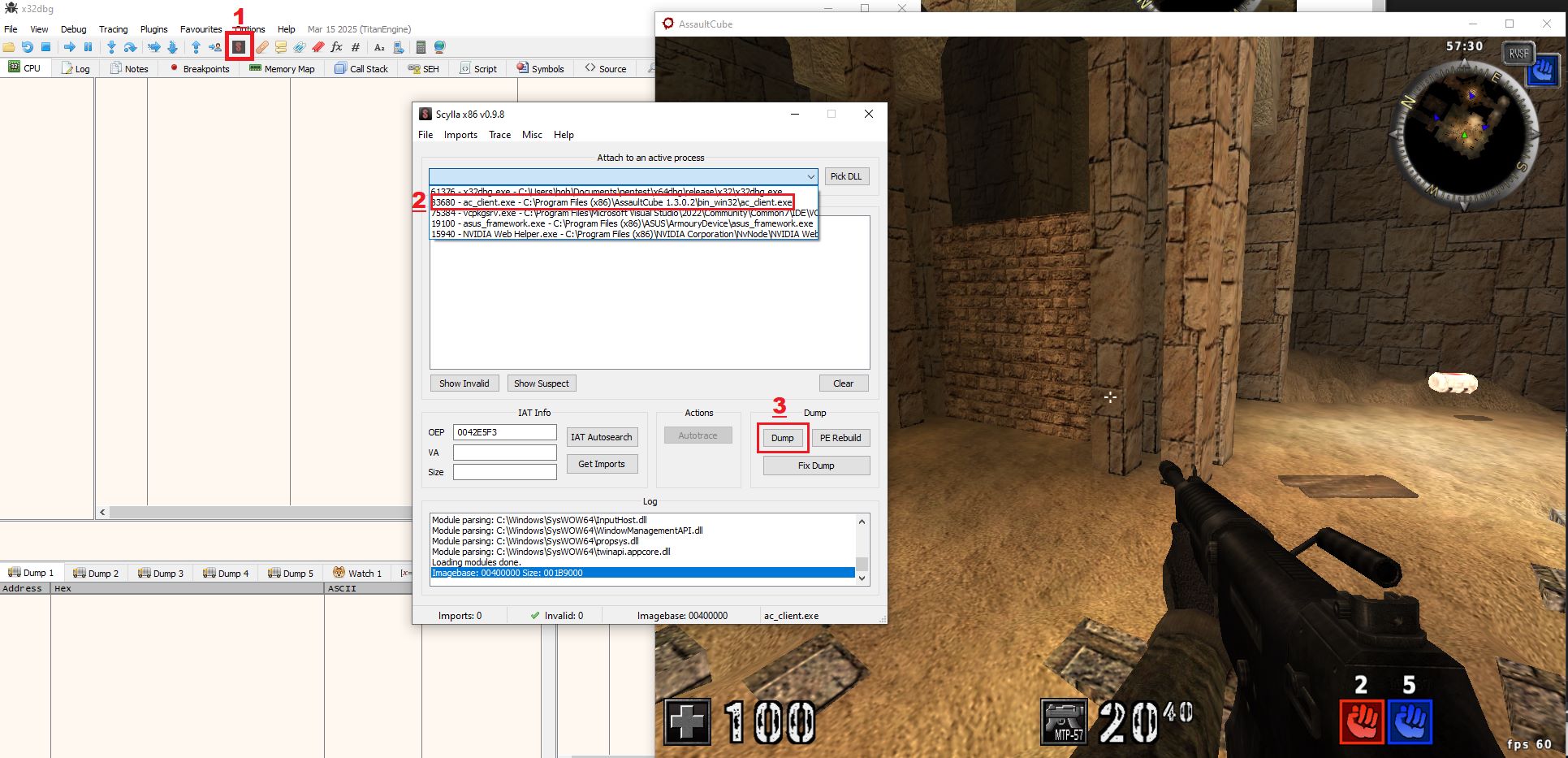Open x32dbg Debug menu
The height and width of the screenshot is (758, 1568).
pos(73,28)
